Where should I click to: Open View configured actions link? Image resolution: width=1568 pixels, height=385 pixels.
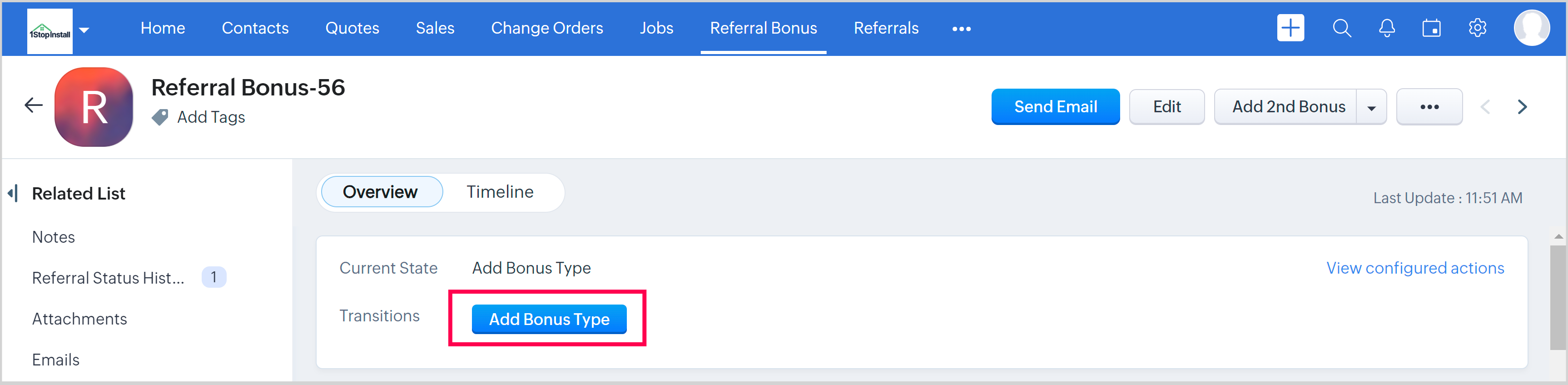coord(1414,268)
